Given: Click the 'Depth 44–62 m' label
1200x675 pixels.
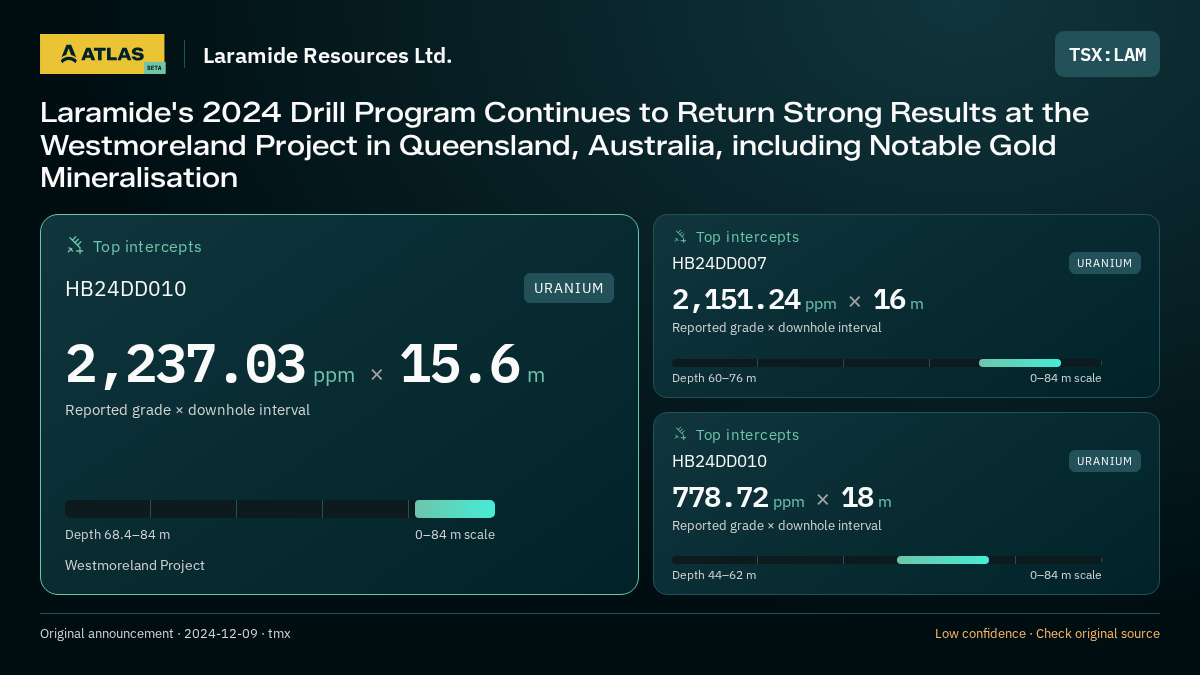Looking at the screenshot, I should (x=714, y=575).
